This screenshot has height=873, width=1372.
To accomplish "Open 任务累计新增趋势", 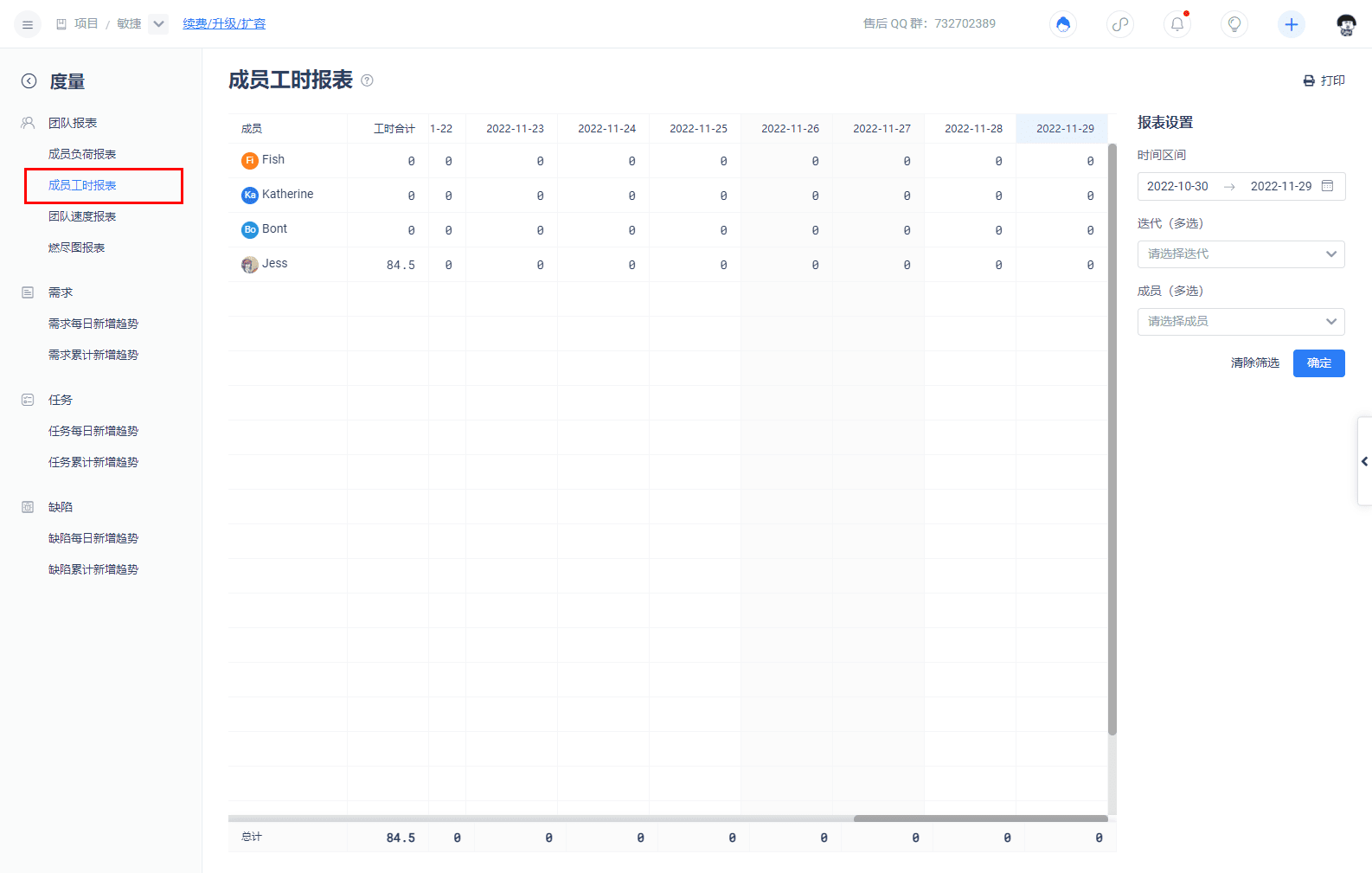I will (x=93, y=462).
